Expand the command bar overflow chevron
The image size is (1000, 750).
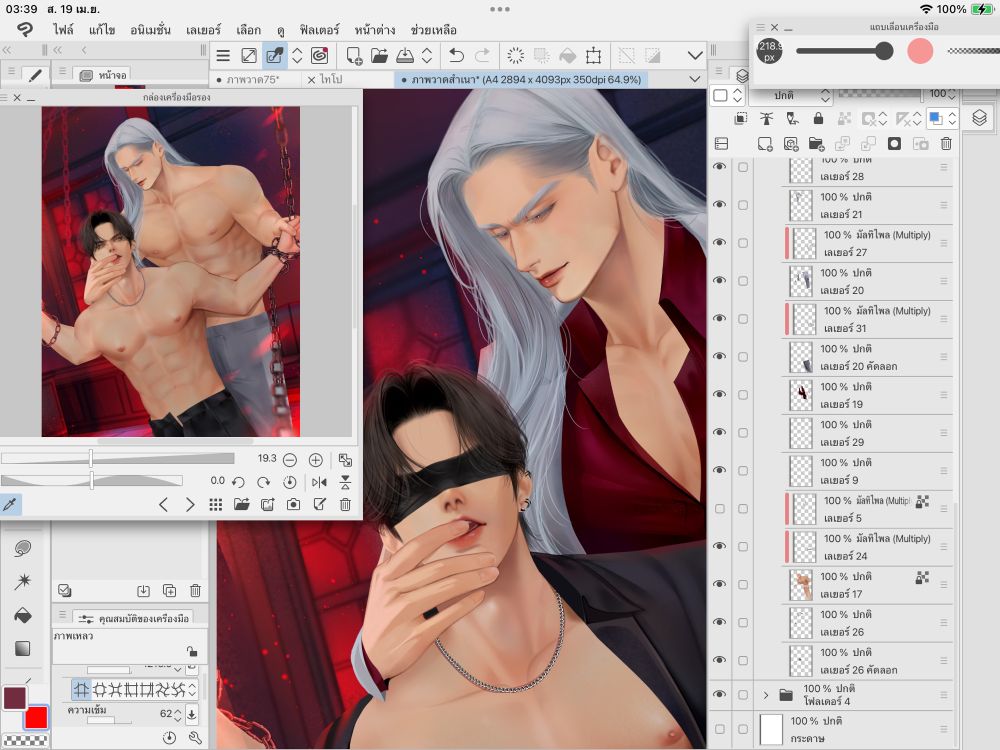click(695, 56)
